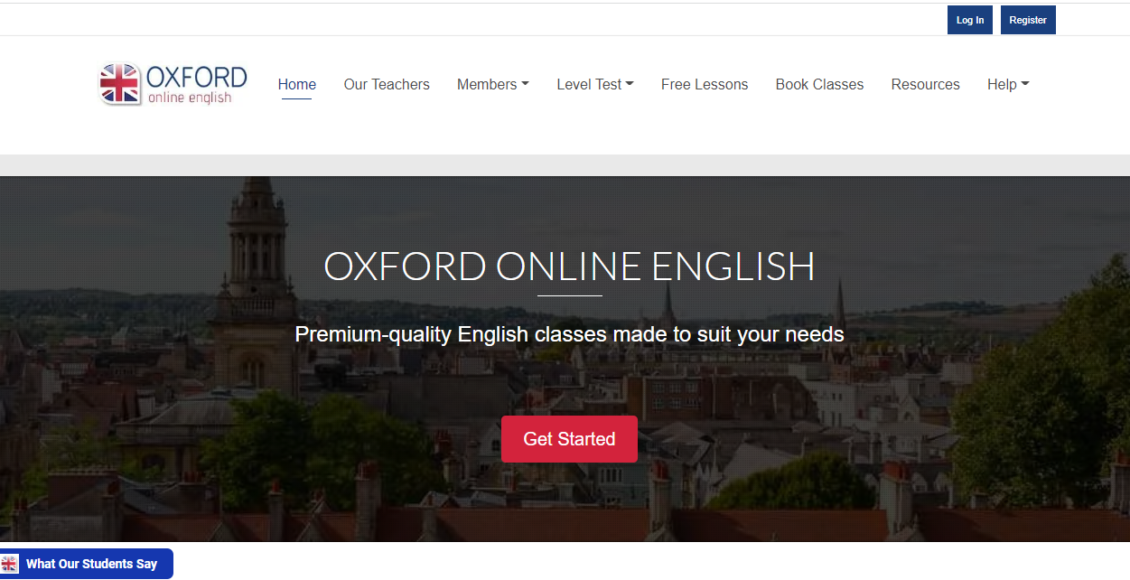
Task: Open the Our Teachers page
Action: coord(386,84)
